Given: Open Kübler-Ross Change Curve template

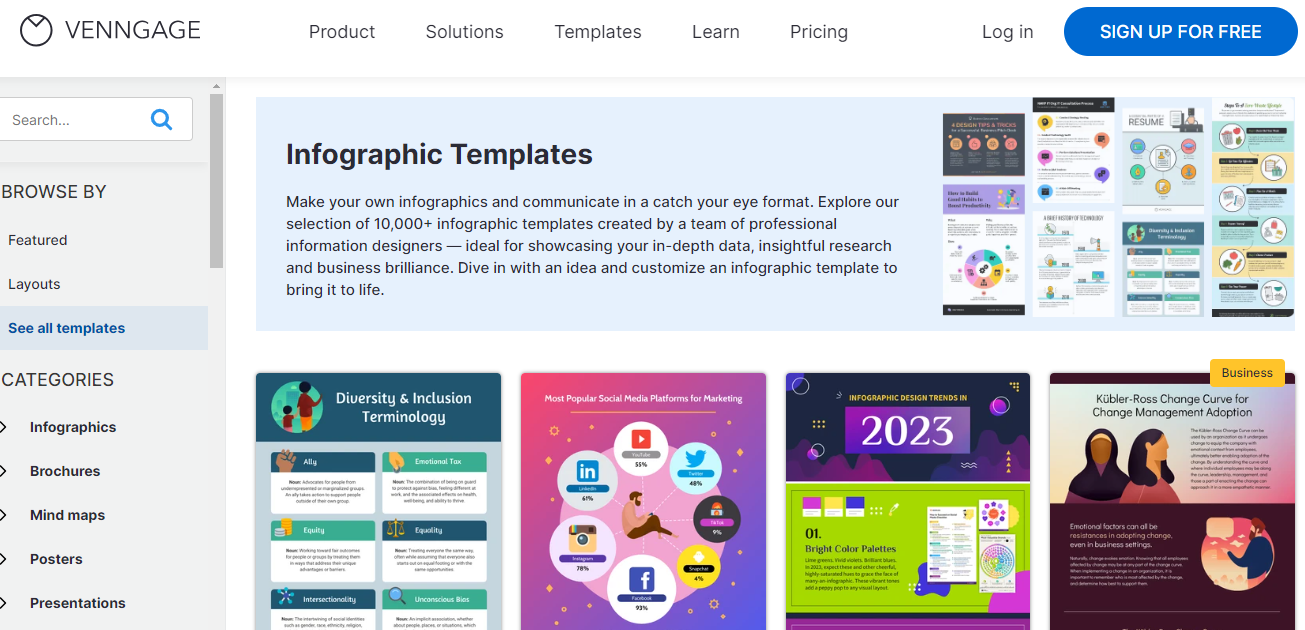Looking at the screenshot, I should (x=1173, y=501).
